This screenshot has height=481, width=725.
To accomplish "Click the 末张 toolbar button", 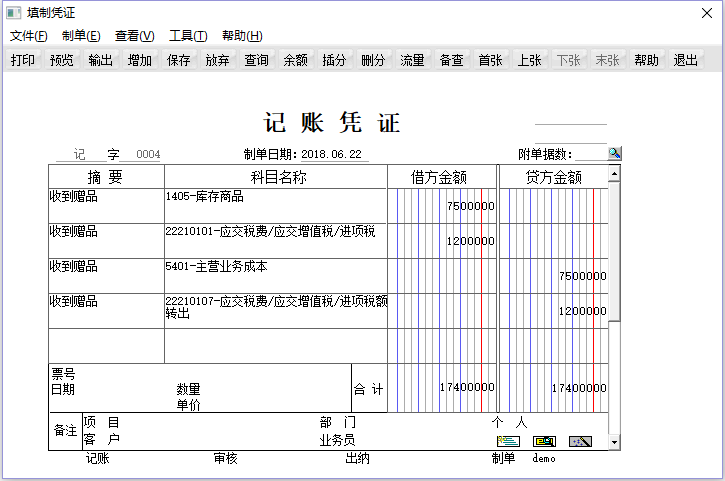I will click(x=607, y=60).
